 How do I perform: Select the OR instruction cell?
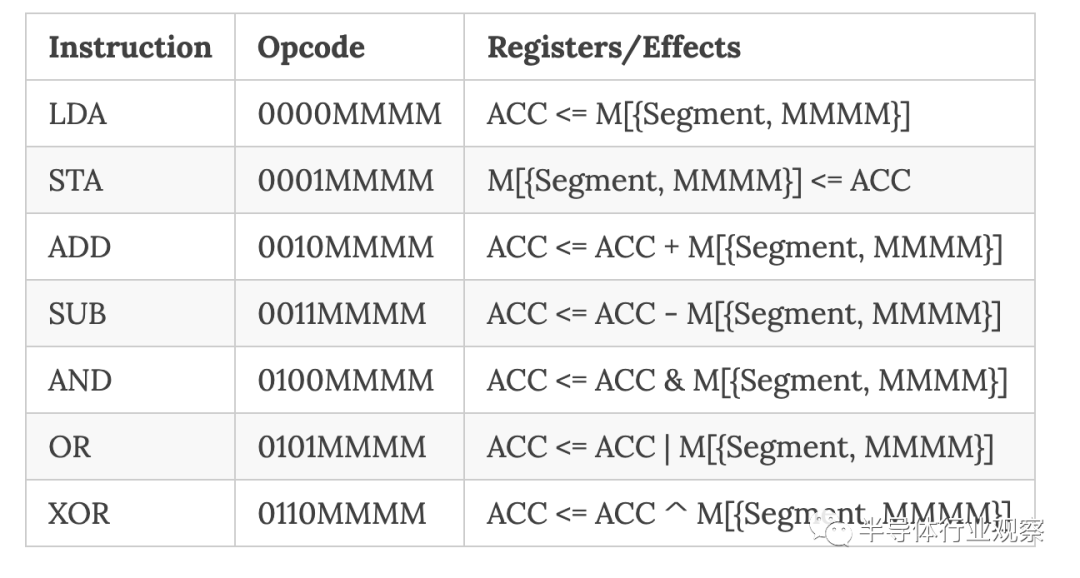pos(69,447)
